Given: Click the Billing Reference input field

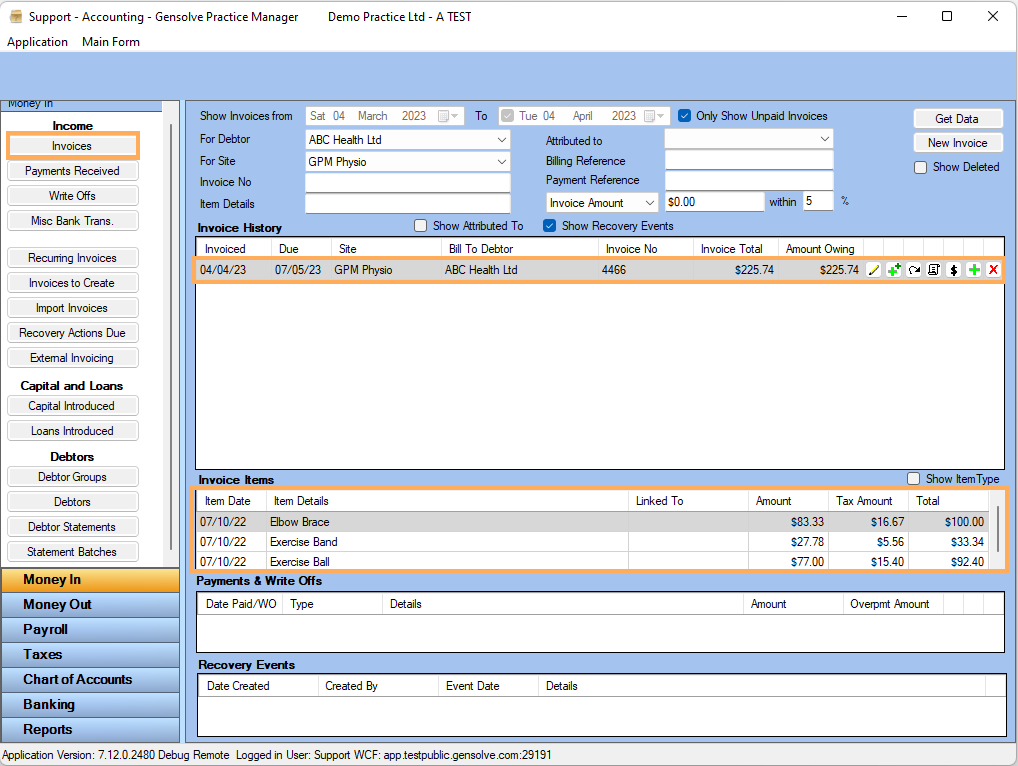Looking at the screenshot, I should click(x=748, y=160).
